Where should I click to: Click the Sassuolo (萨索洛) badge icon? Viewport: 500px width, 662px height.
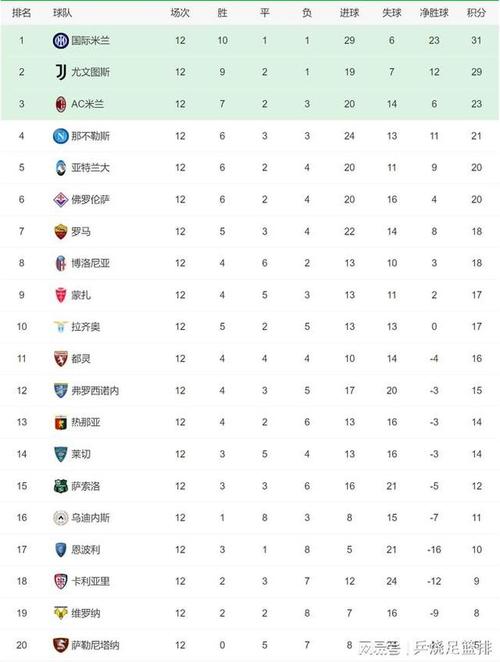61,486
